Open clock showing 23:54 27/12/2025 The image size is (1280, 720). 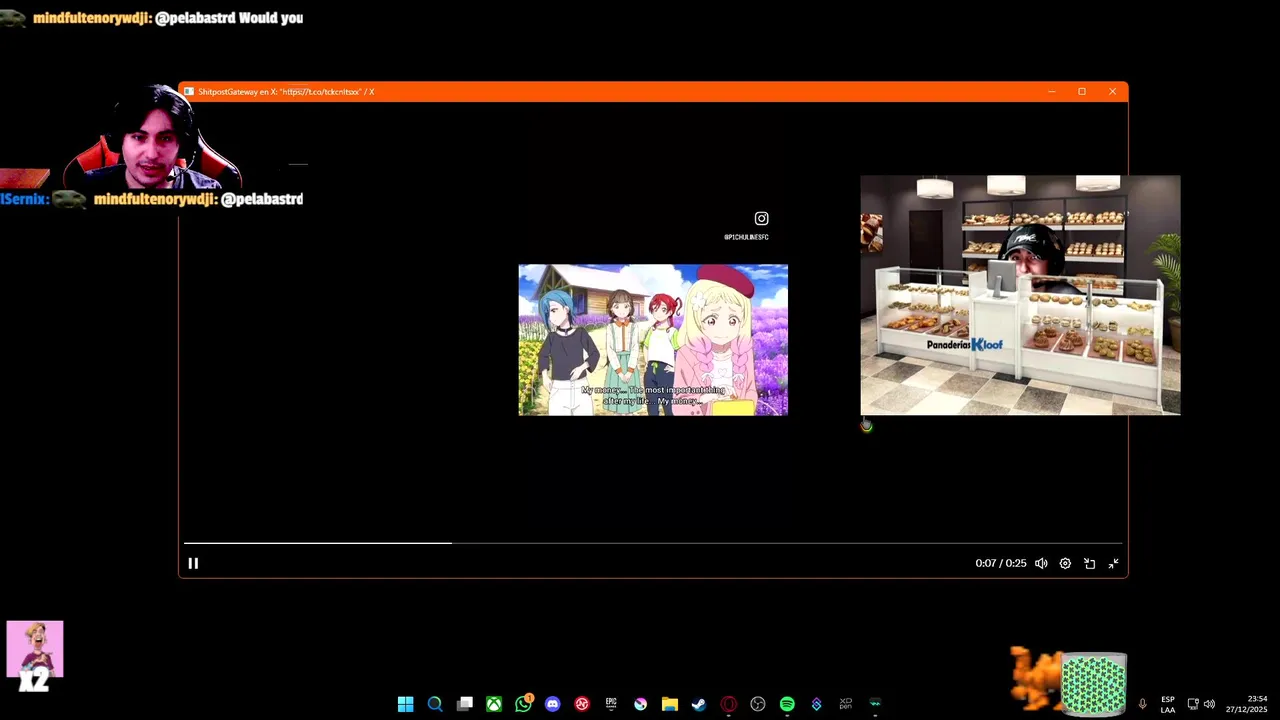click(x=1246, y=704)
